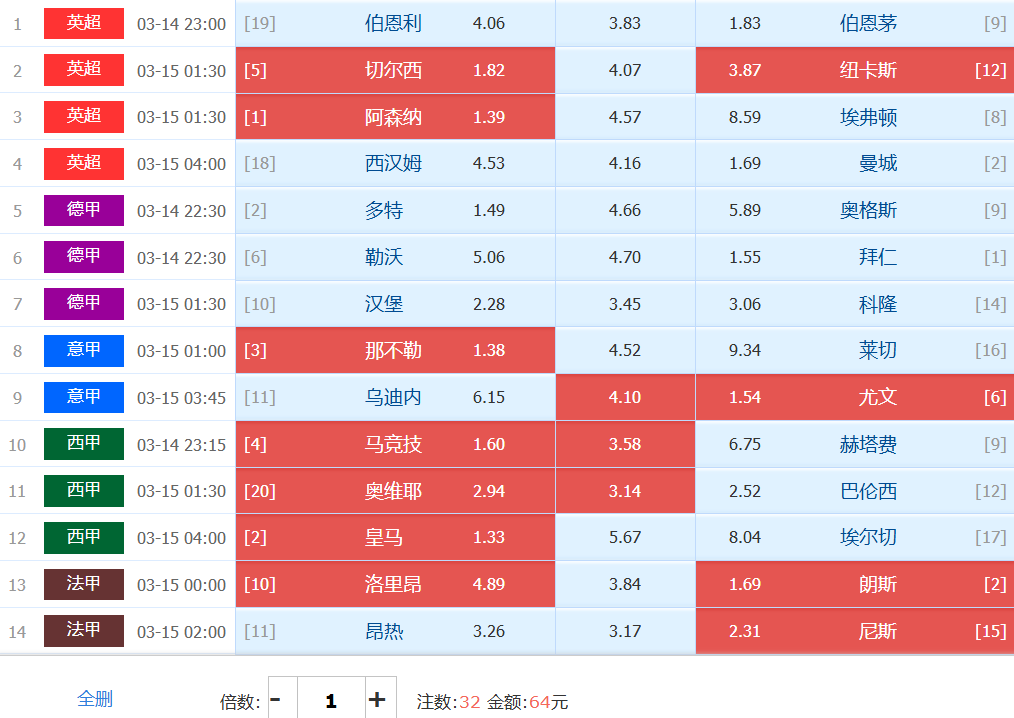Select 埃尔切 away win odds 8.04
Image resolution: width=1014 pixels, height=718 pixels.
point(855,537)
